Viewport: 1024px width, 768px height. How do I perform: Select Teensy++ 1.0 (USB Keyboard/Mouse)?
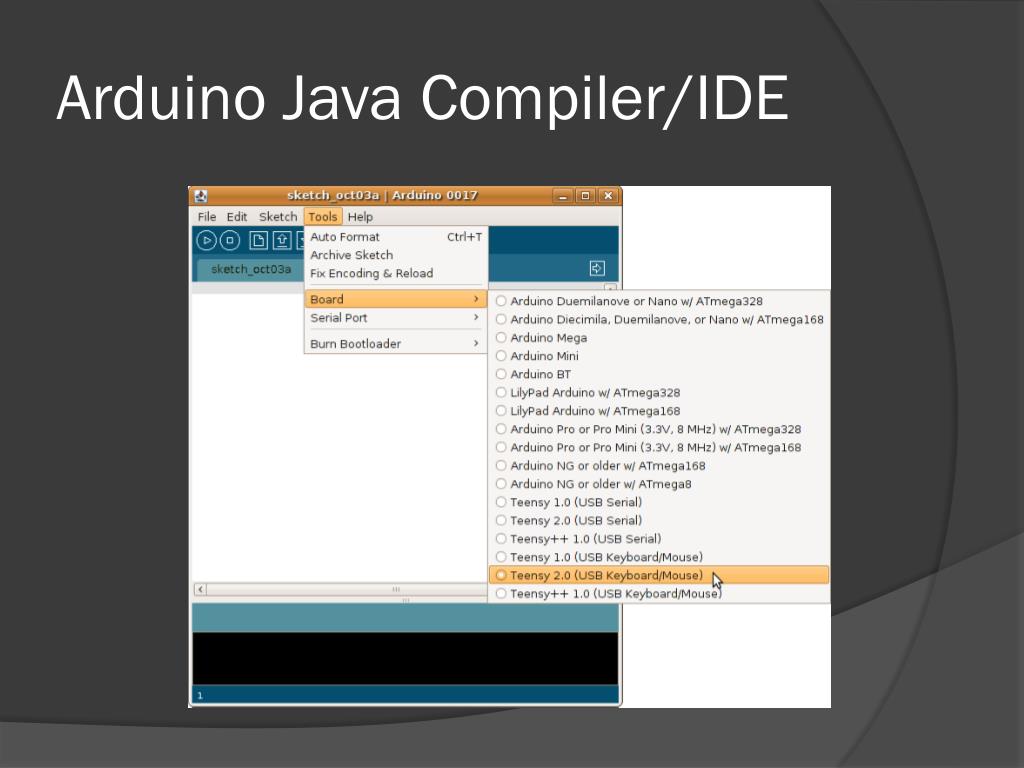click(x=660, y=594)
